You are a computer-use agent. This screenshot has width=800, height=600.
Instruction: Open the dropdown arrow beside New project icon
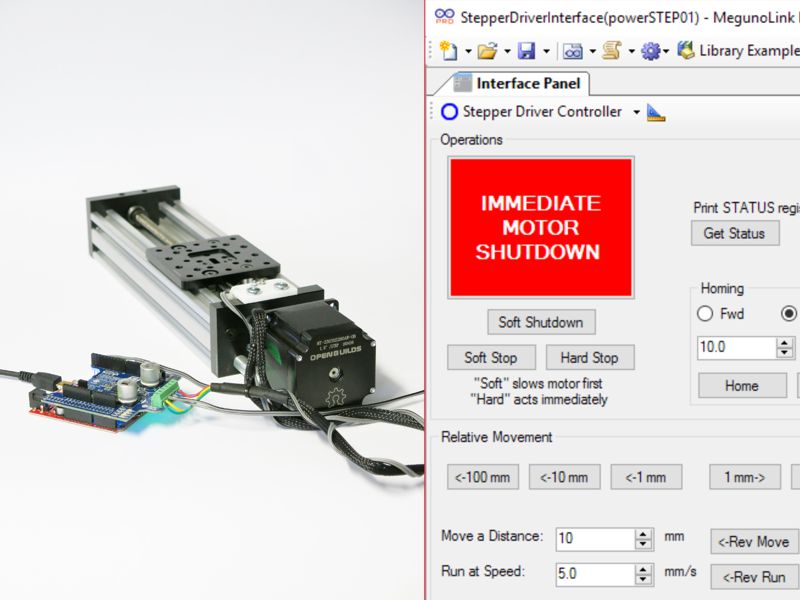tap(468, 51)
